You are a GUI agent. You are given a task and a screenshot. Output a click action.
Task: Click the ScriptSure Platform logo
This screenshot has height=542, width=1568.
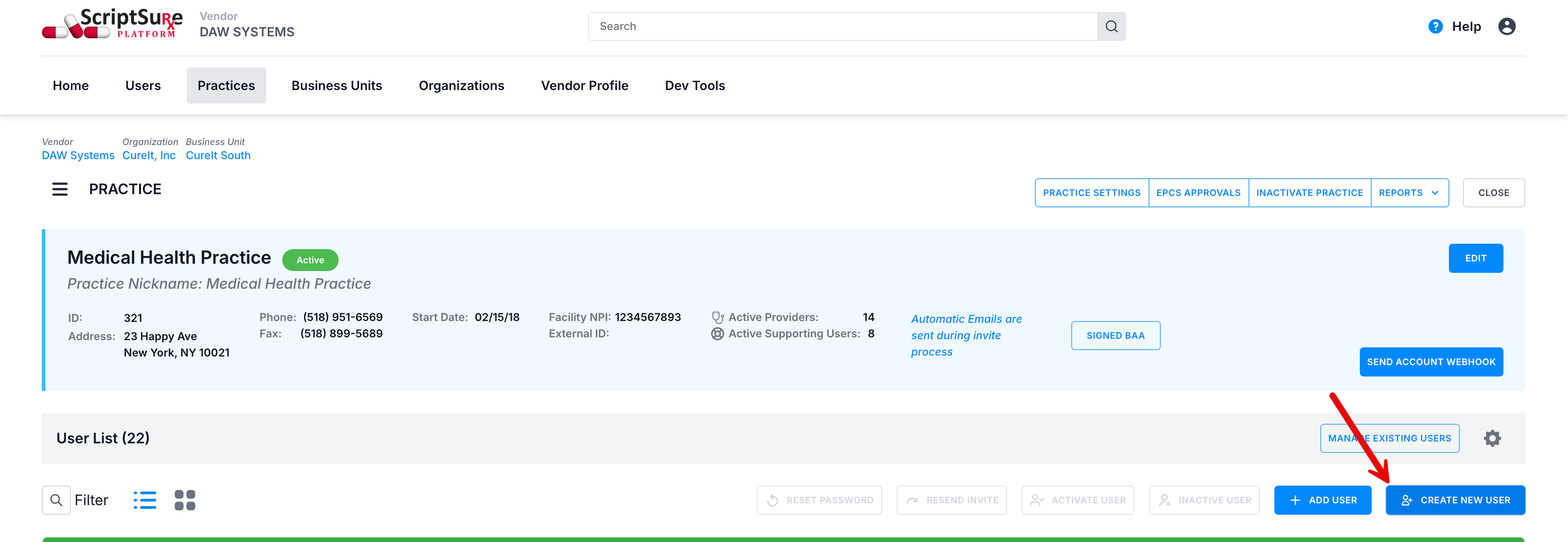113,25
